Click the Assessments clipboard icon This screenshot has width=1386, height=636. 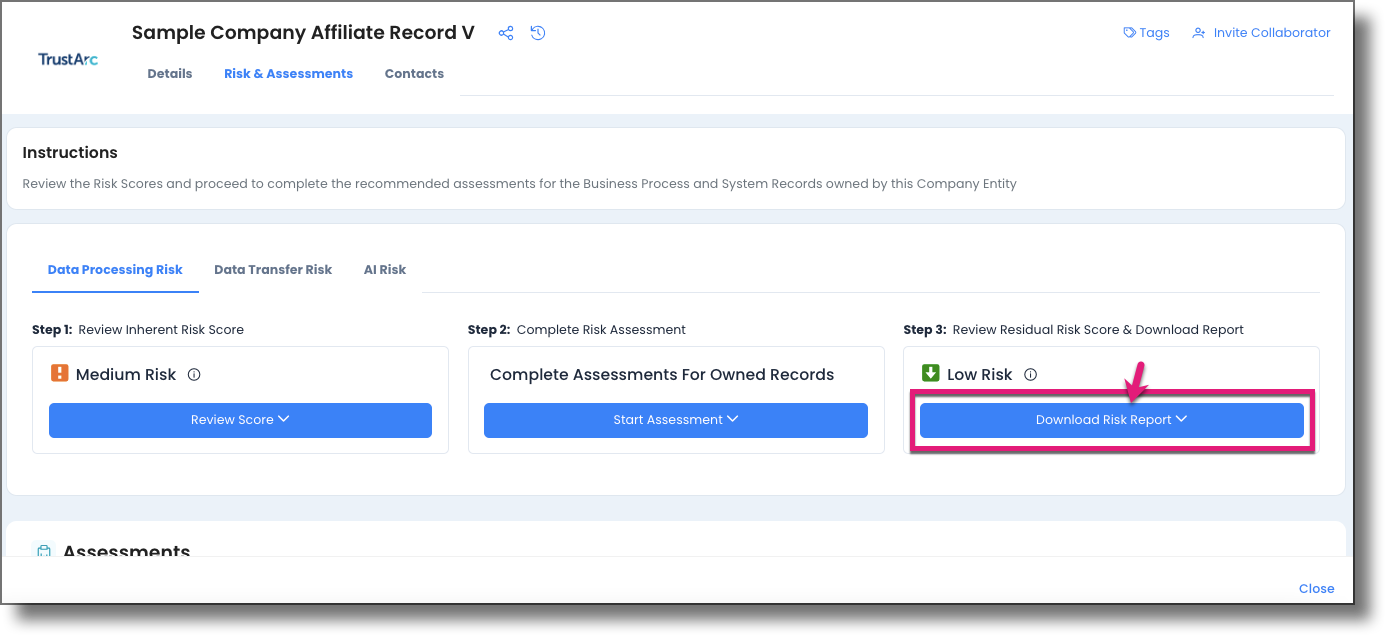pyautogui.click(x=43, y=551)
